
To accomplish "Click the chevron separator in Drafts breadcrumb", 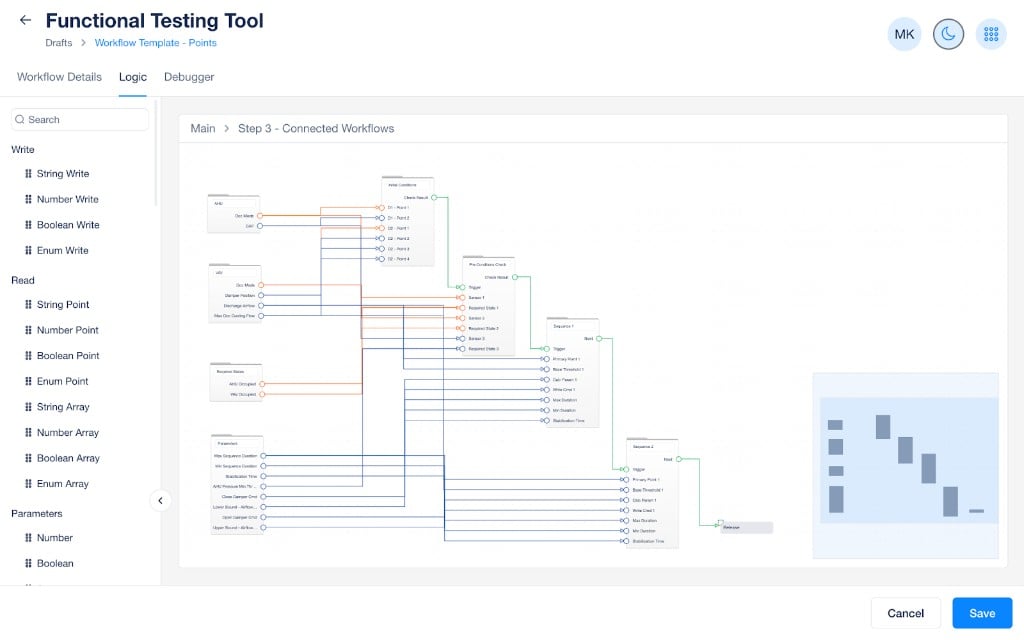I will (84, 42).
